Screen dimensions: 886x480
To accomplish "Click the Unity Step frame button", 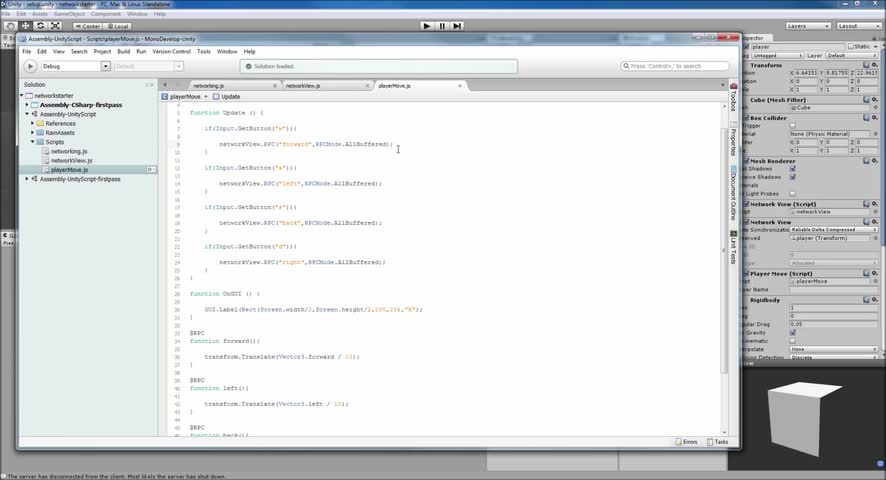I will pyautogui.click(x=457, y=26).
